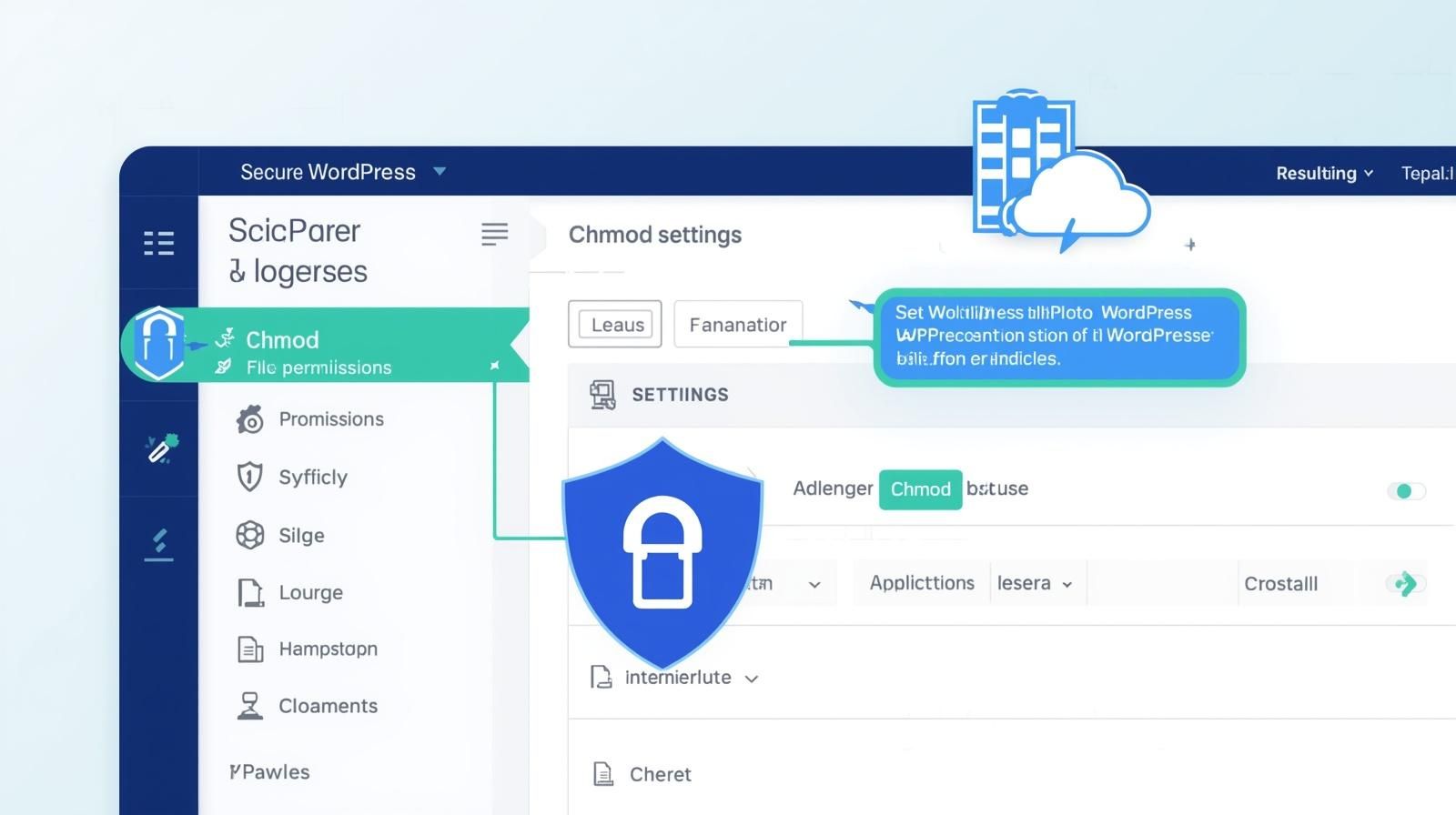
Task: Click the lifebuoy icon next to Silge
Action: tap(249, 535)
